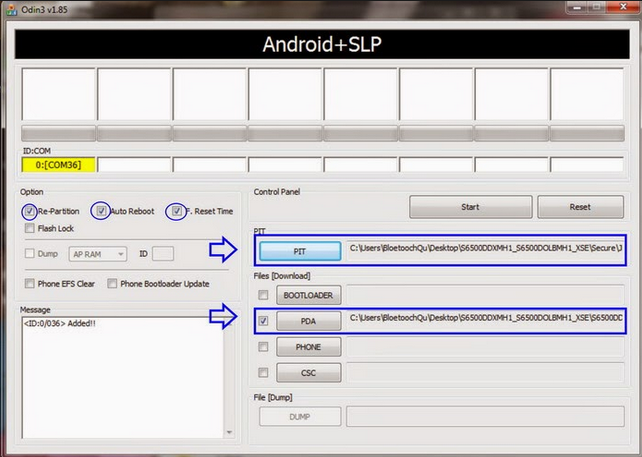Select the yellow 0:[COM36] port box

click(59, 165)
